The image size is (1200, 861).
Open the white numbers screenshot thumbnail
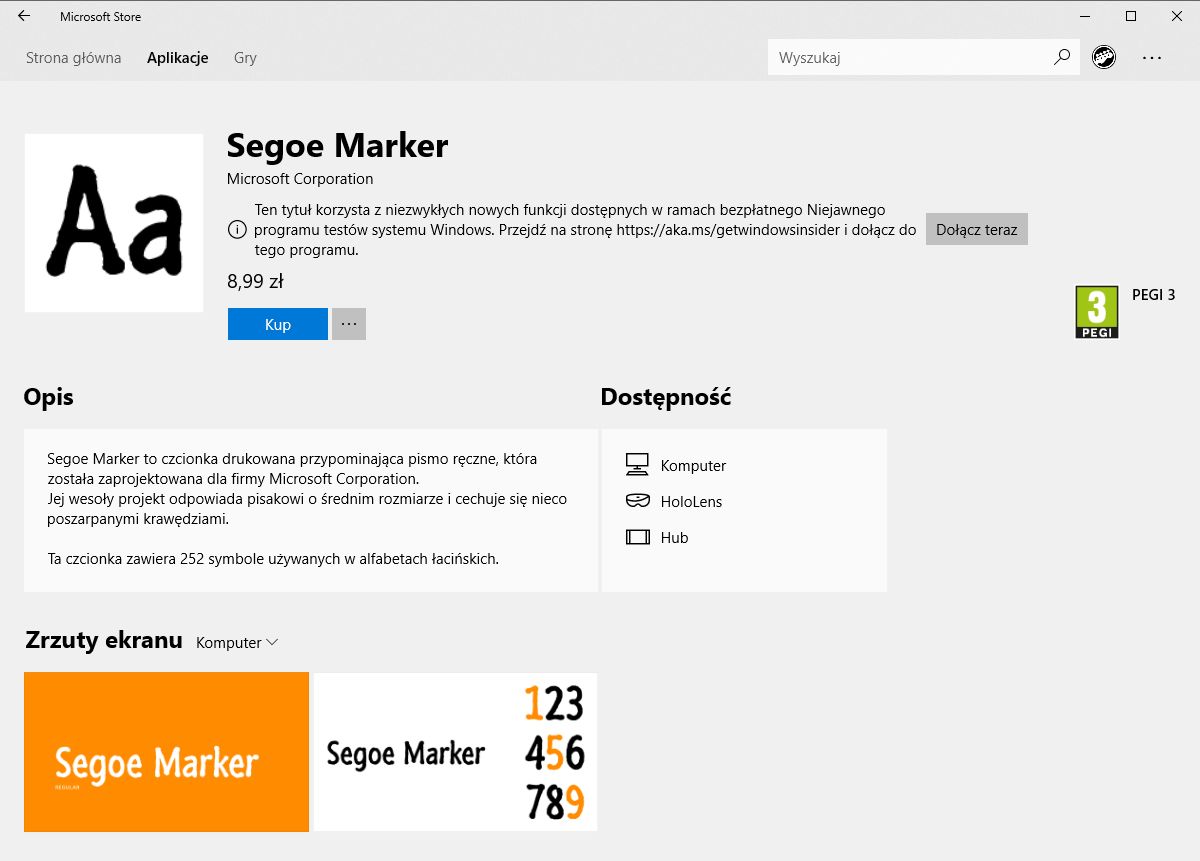[455, 751]
